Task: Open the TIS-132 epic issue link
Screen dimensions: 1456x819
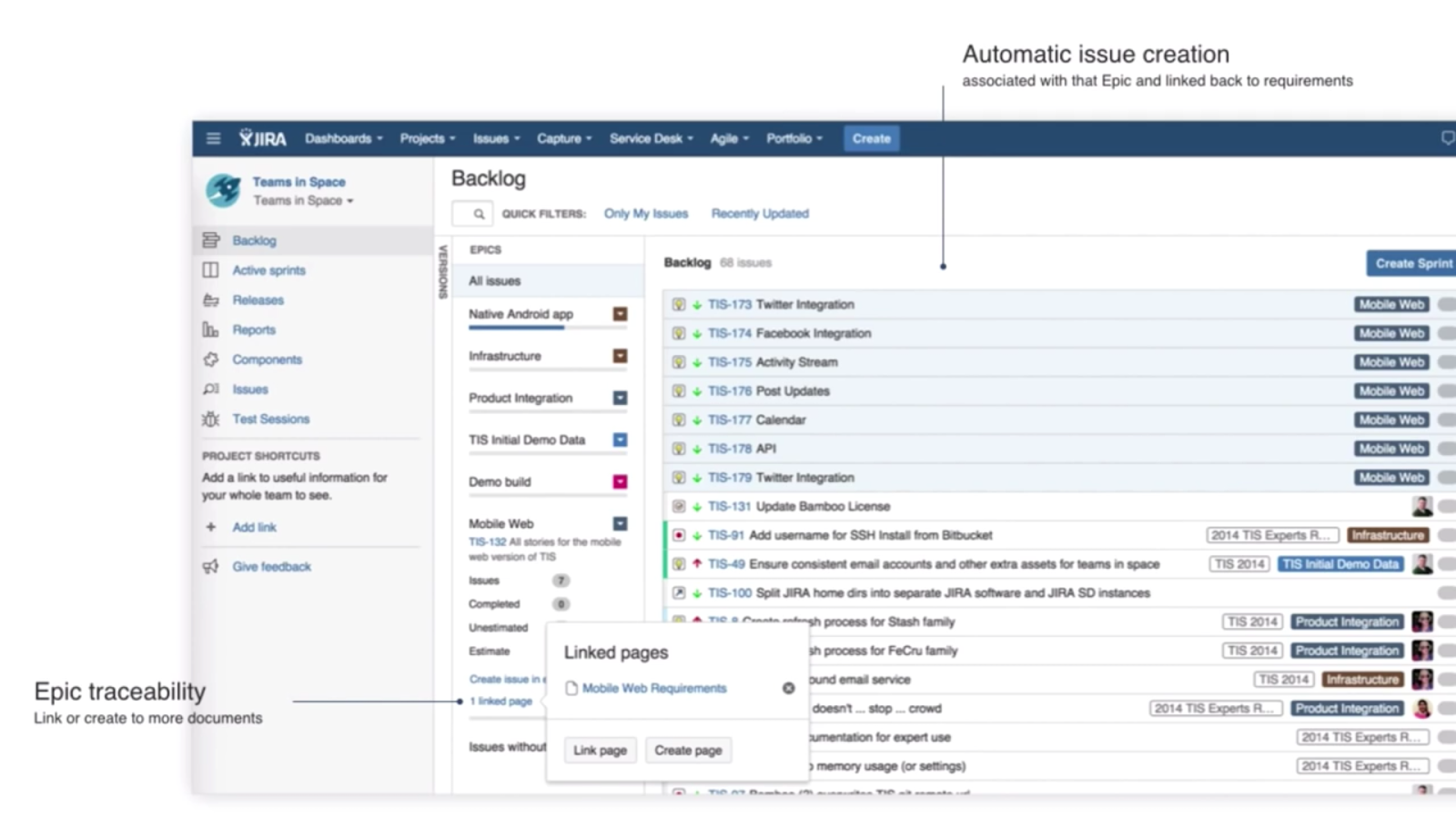Action: tap(487, 541)
